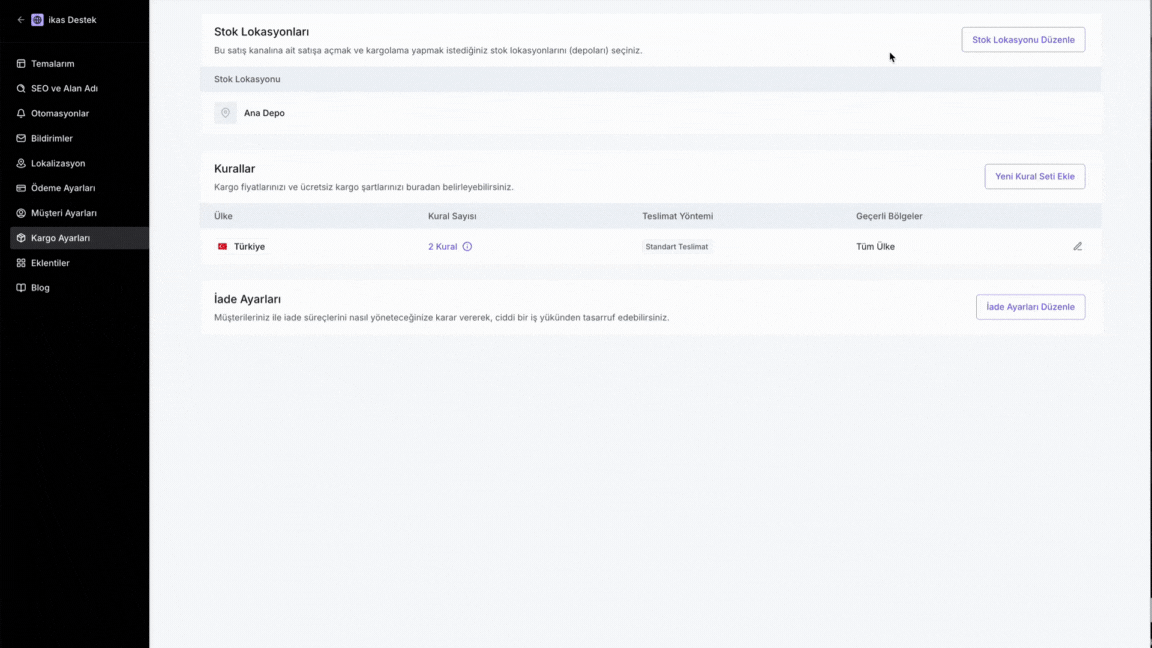Click the Türkiye flag icon
1152x648 pixels.
click(x=222, y=246)
